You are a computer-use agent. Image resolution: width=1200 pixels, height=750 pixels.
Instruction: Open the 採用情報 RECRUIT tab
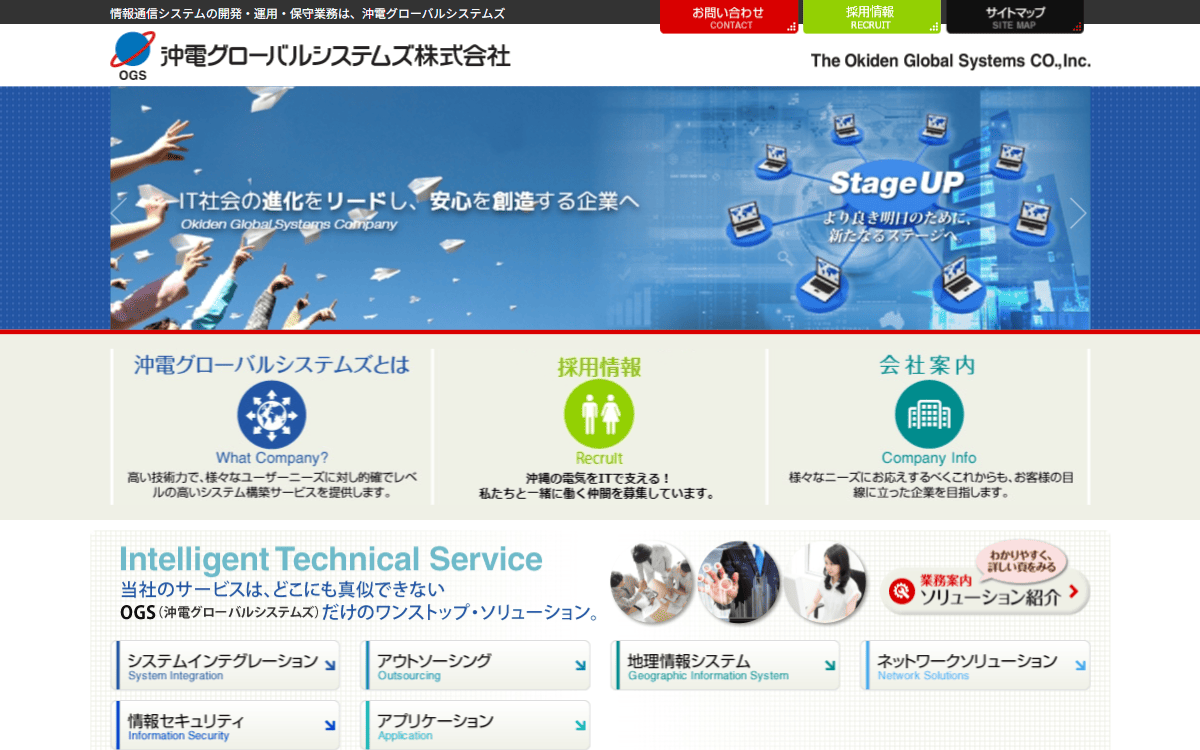pos(872,16)
